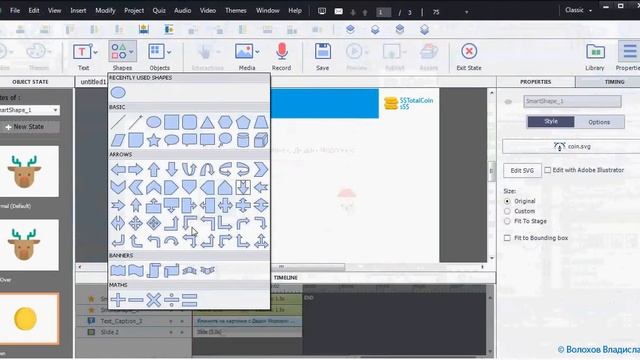Select the Style tab
The width and height of the screenshot is (640, 360).
pyautogui.click(x=551, y=122)
